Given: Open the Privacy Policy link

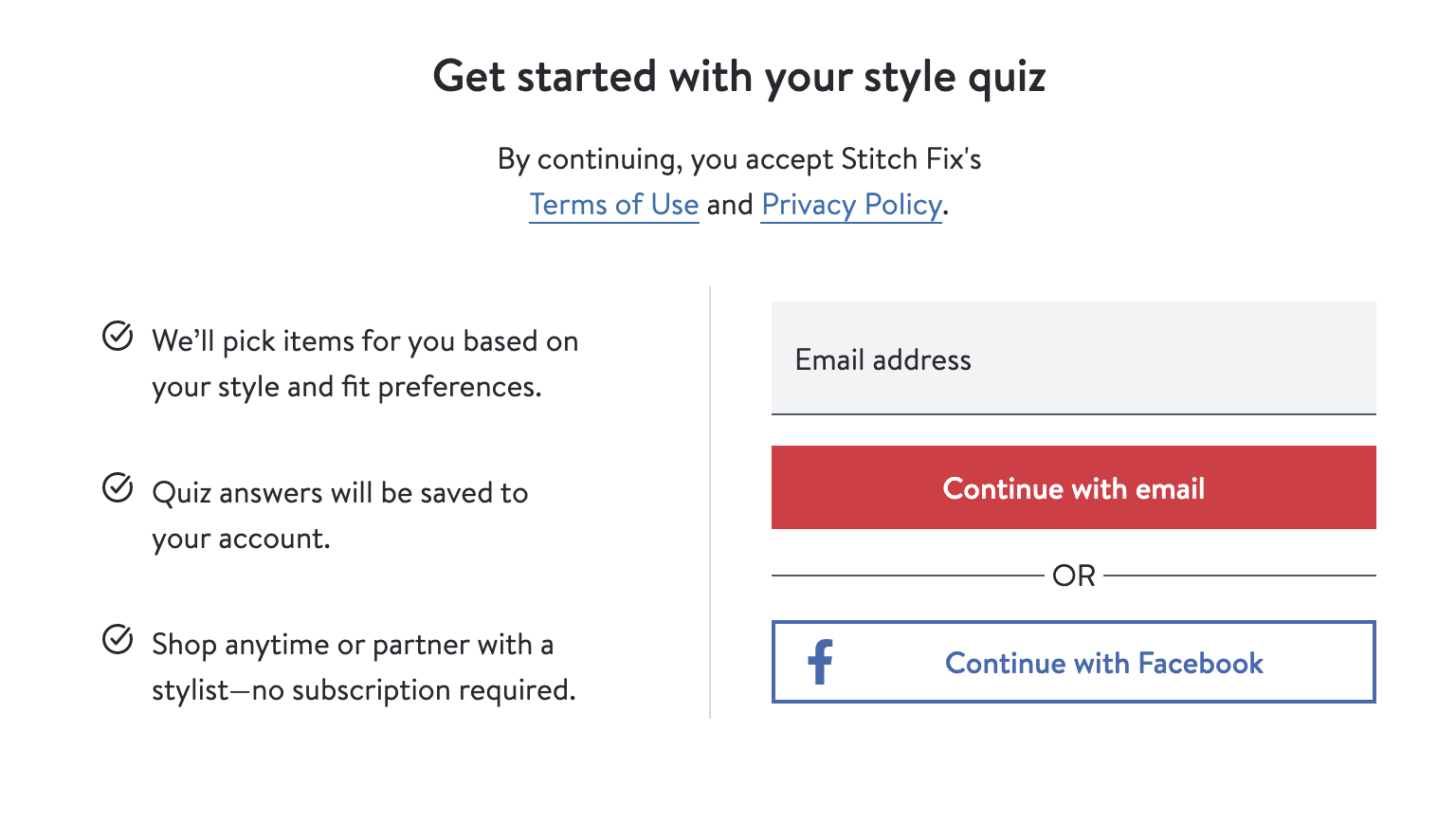Looking at the screenshot, I should click(851, 205).
